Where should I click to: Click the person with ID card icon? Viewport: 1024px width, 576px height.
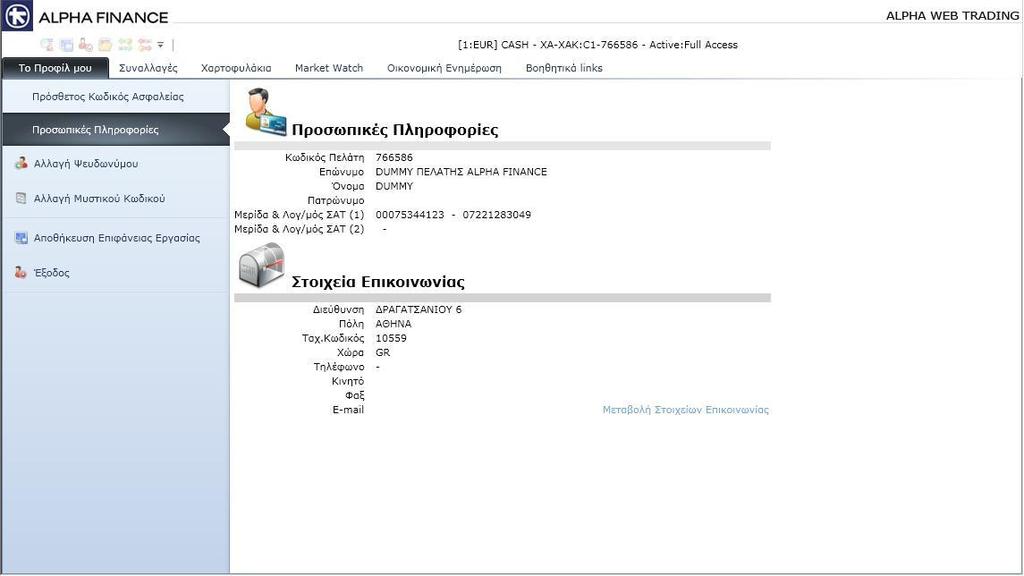click(x=264, y=112)
